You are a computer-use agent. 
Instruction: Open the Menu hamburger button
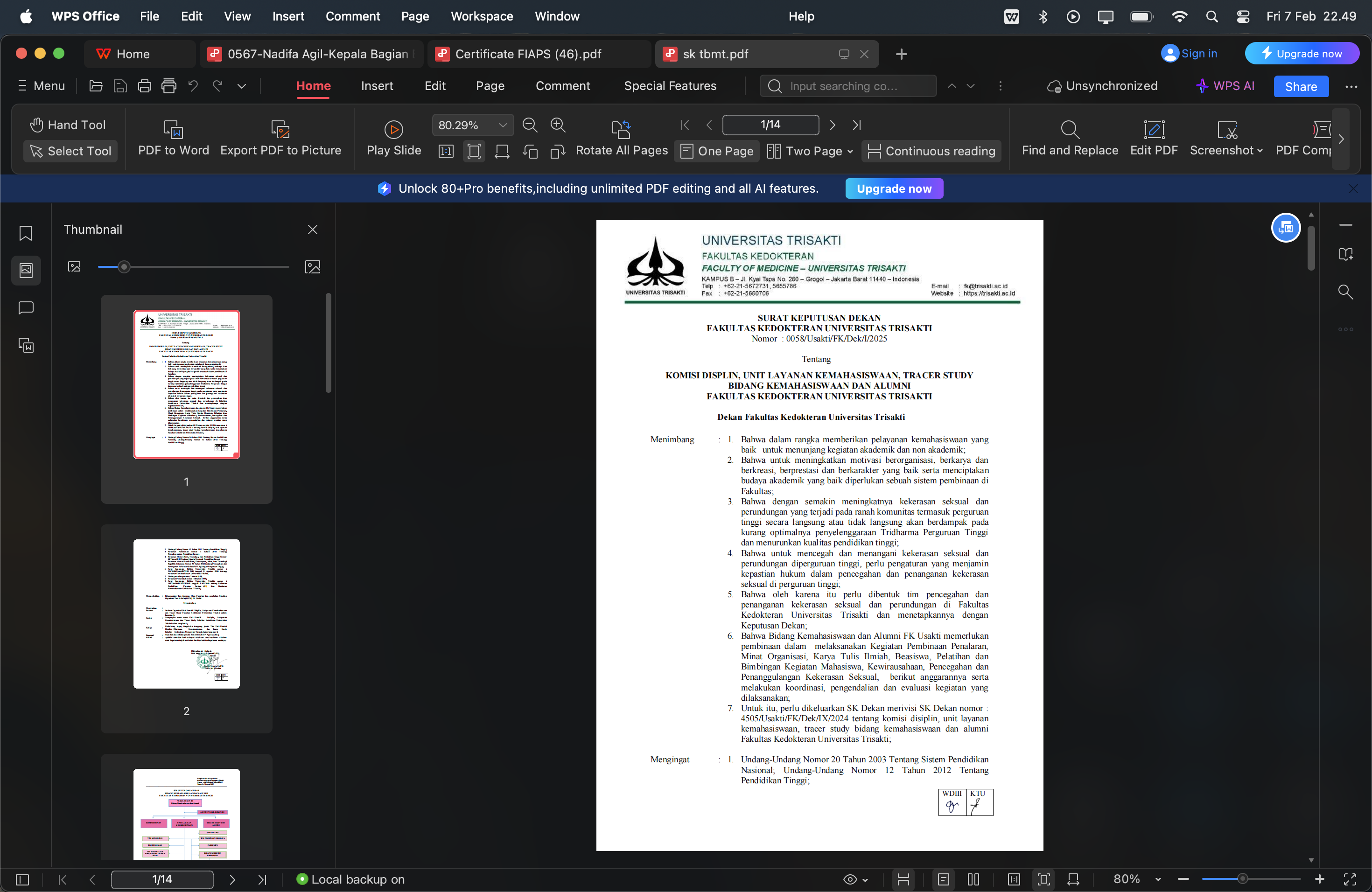42,86
